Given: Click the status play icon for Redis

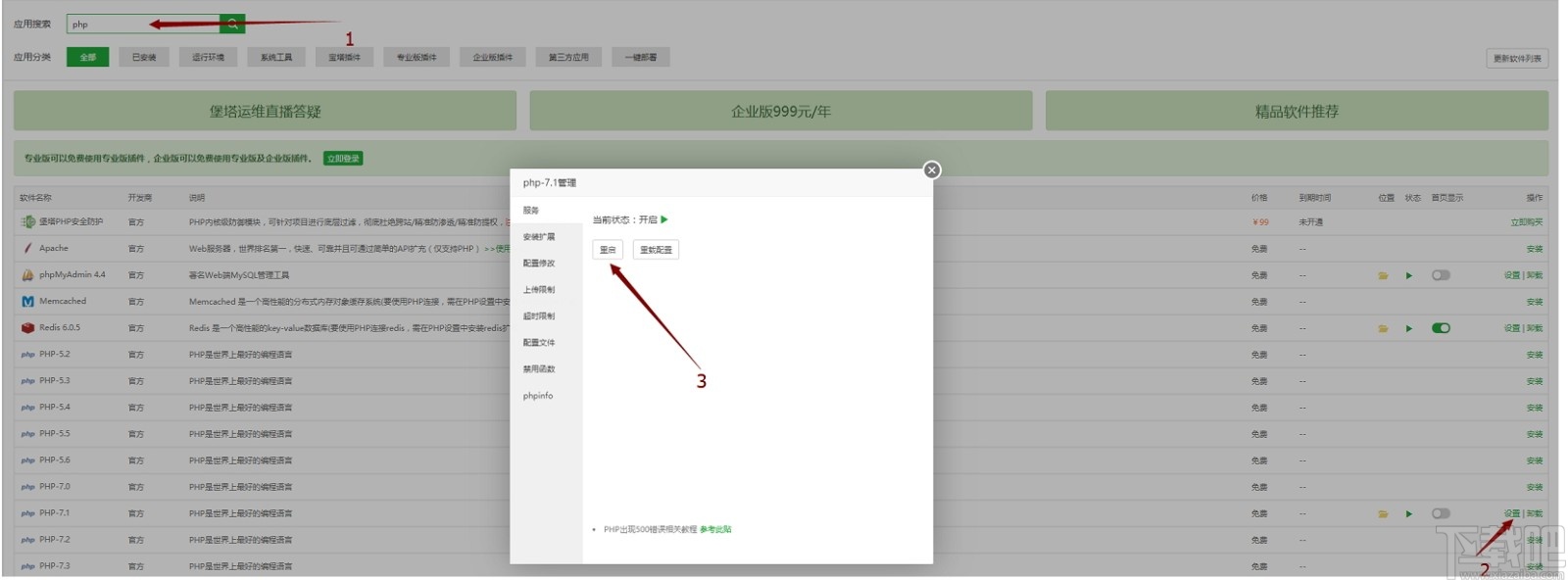Looking at the screenshot, I should point(1409,328).
